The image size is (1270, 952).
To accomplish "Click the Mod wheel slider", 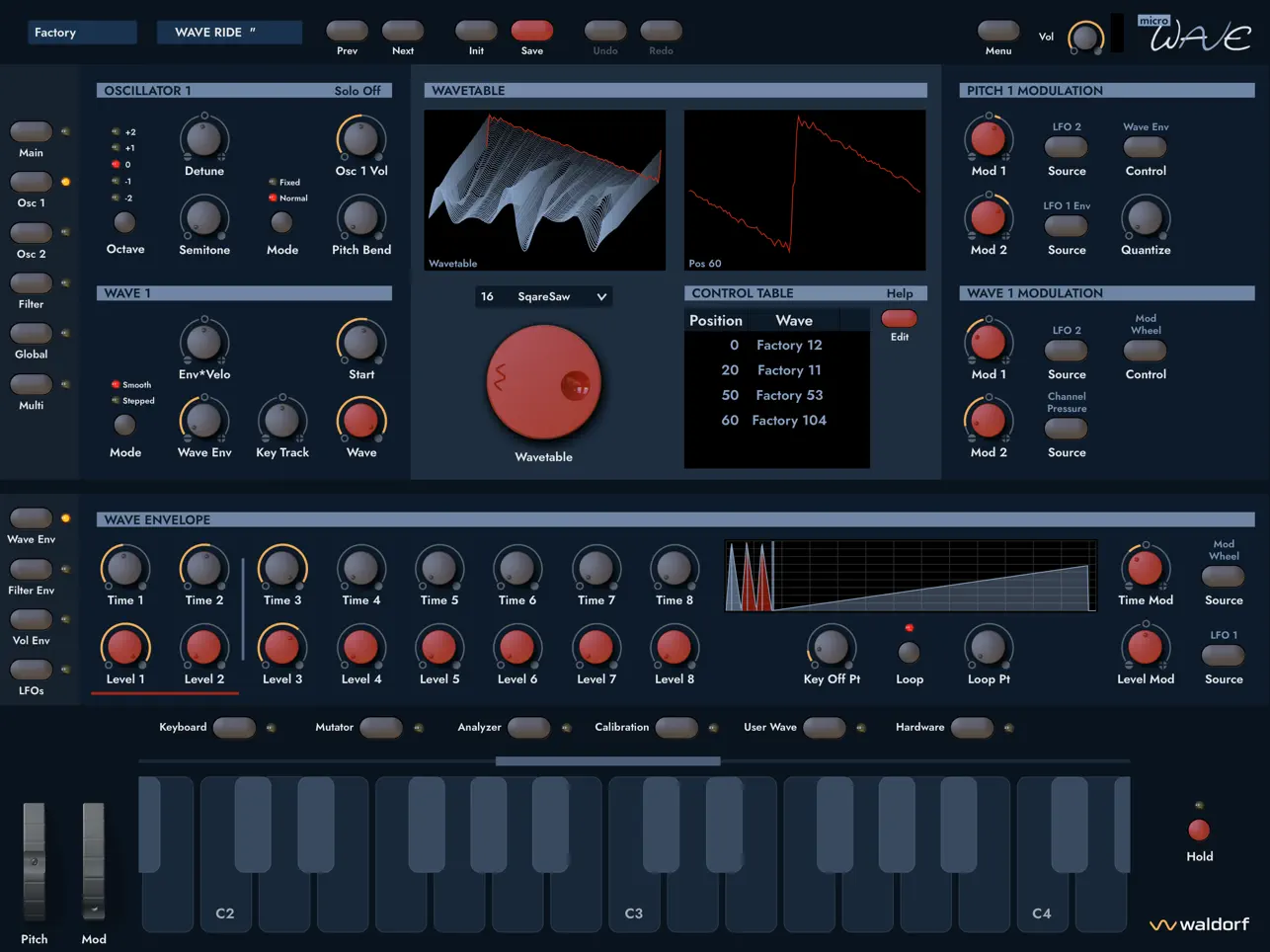I will pyautogui.click(x=93, y=861).
